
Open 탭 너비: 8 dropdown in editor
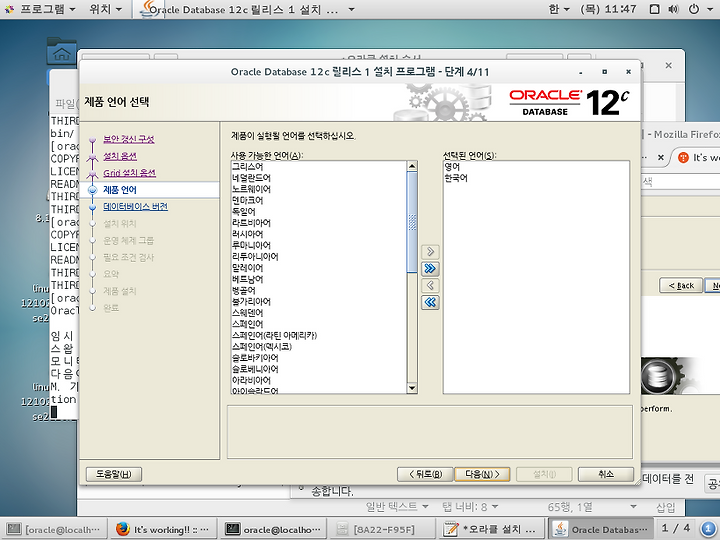coord(470,507)
